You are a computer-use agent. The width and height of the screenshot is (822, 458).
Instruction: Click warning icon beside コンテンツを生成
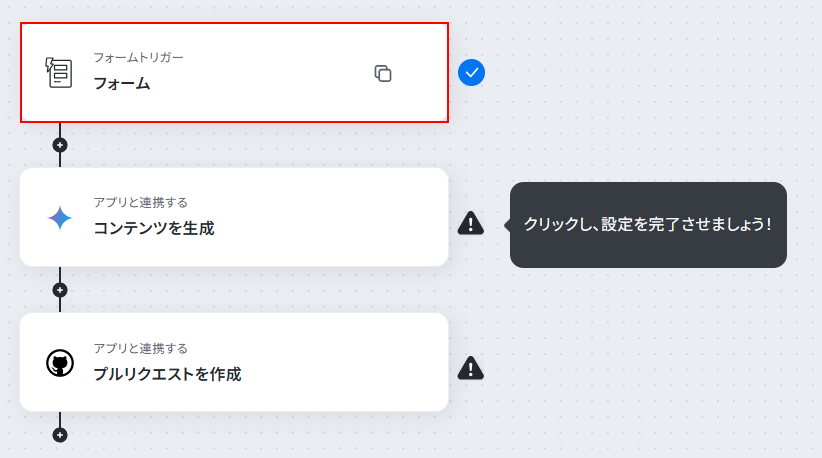pyautogui.click(x=471, y=223)
